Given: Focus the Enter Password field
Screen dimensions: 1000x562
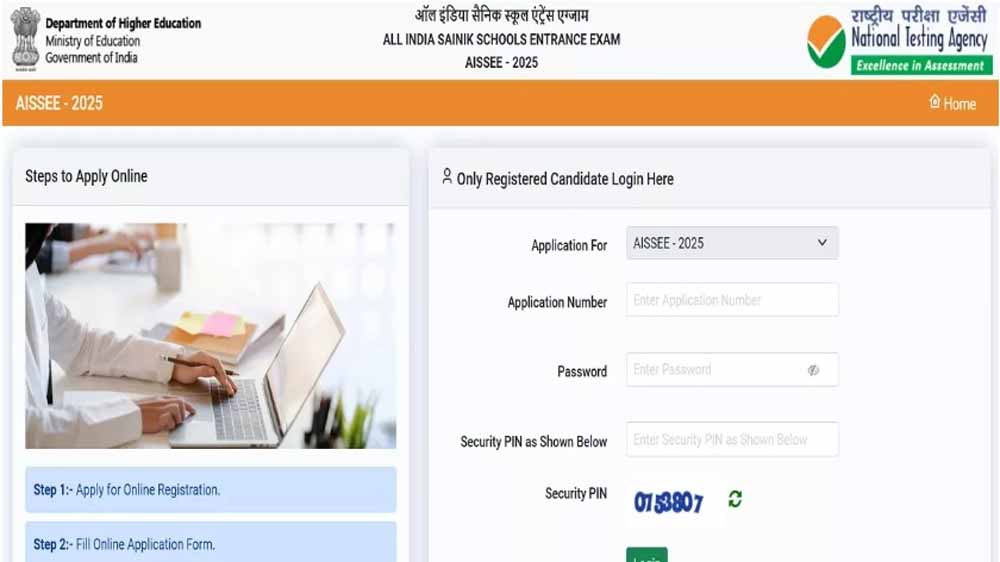Looking at the screenshot, I should [732, 369].
